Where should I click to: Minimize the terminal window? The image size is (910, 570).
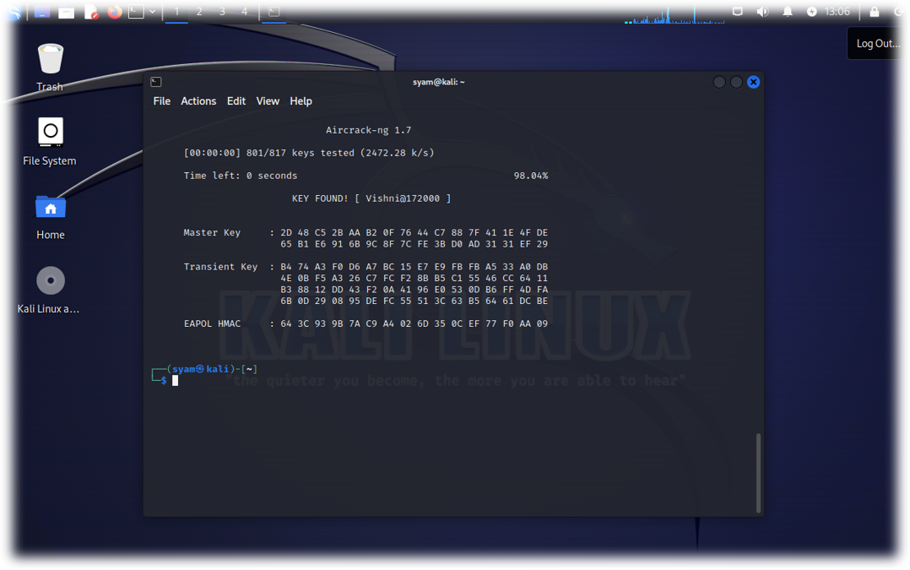(719, 82)
